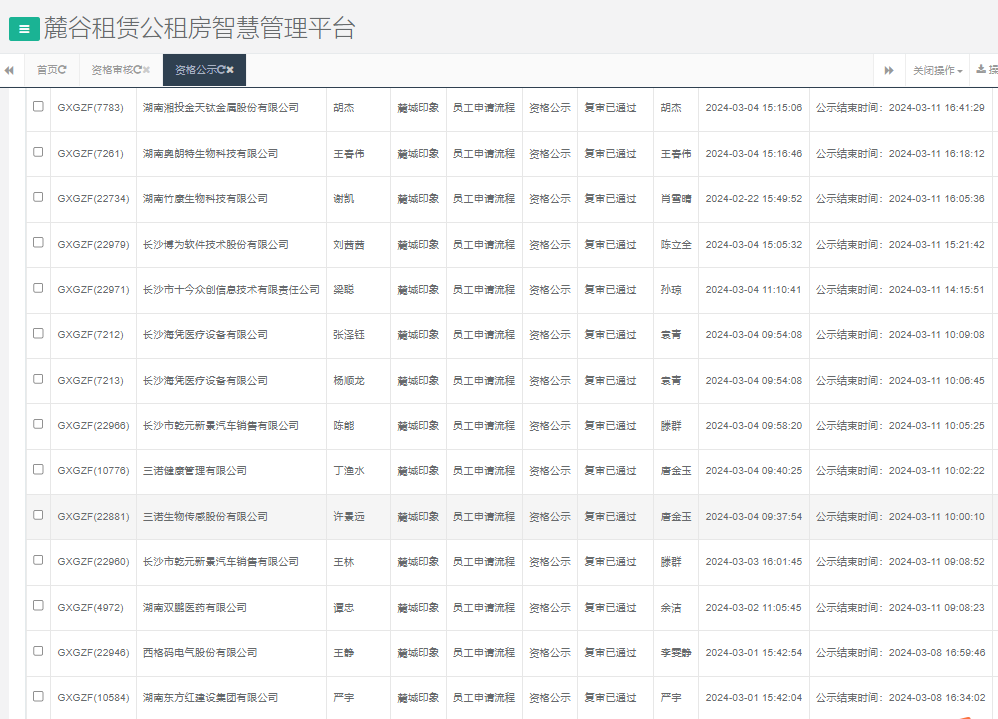This screenshot has height=719, width=998.
Task: Check the checkbox for 三诺健康管理有限公司
Action: [x=39, y=470]
